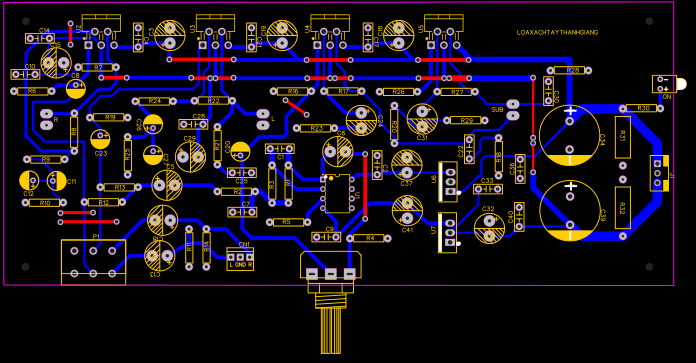The image size is (696, 363).
Task: Select capacitor C7
Action: tap(242, 211)
